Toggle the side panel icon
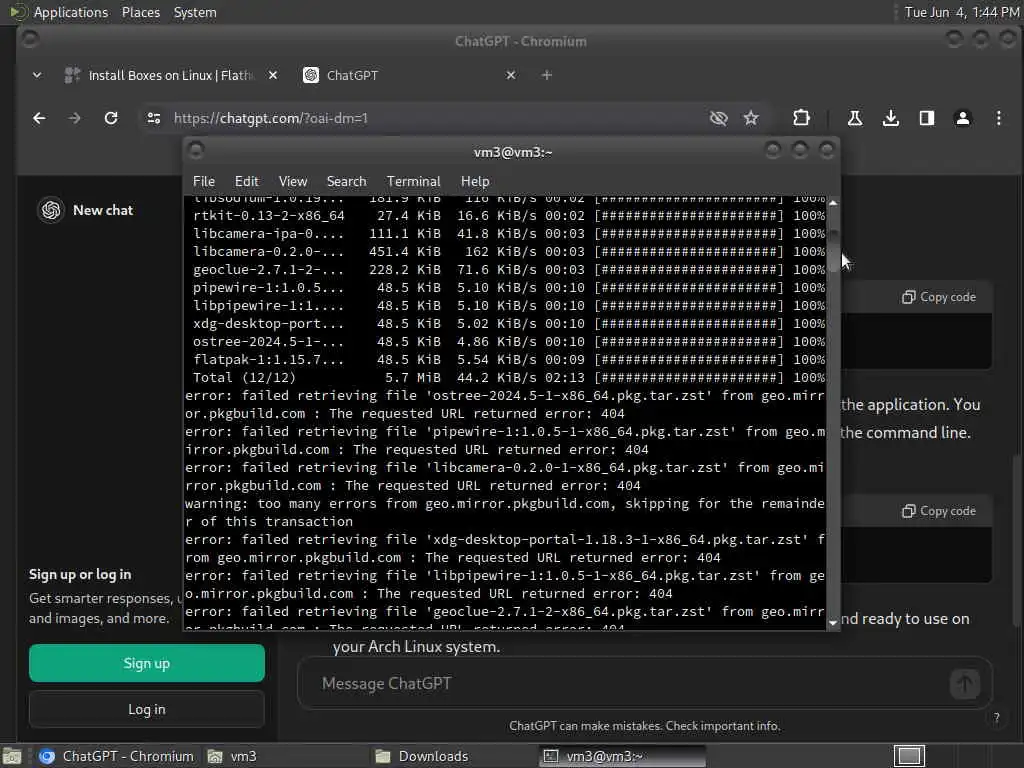Viewport: 1024px width, 768px height. [927, 118]
